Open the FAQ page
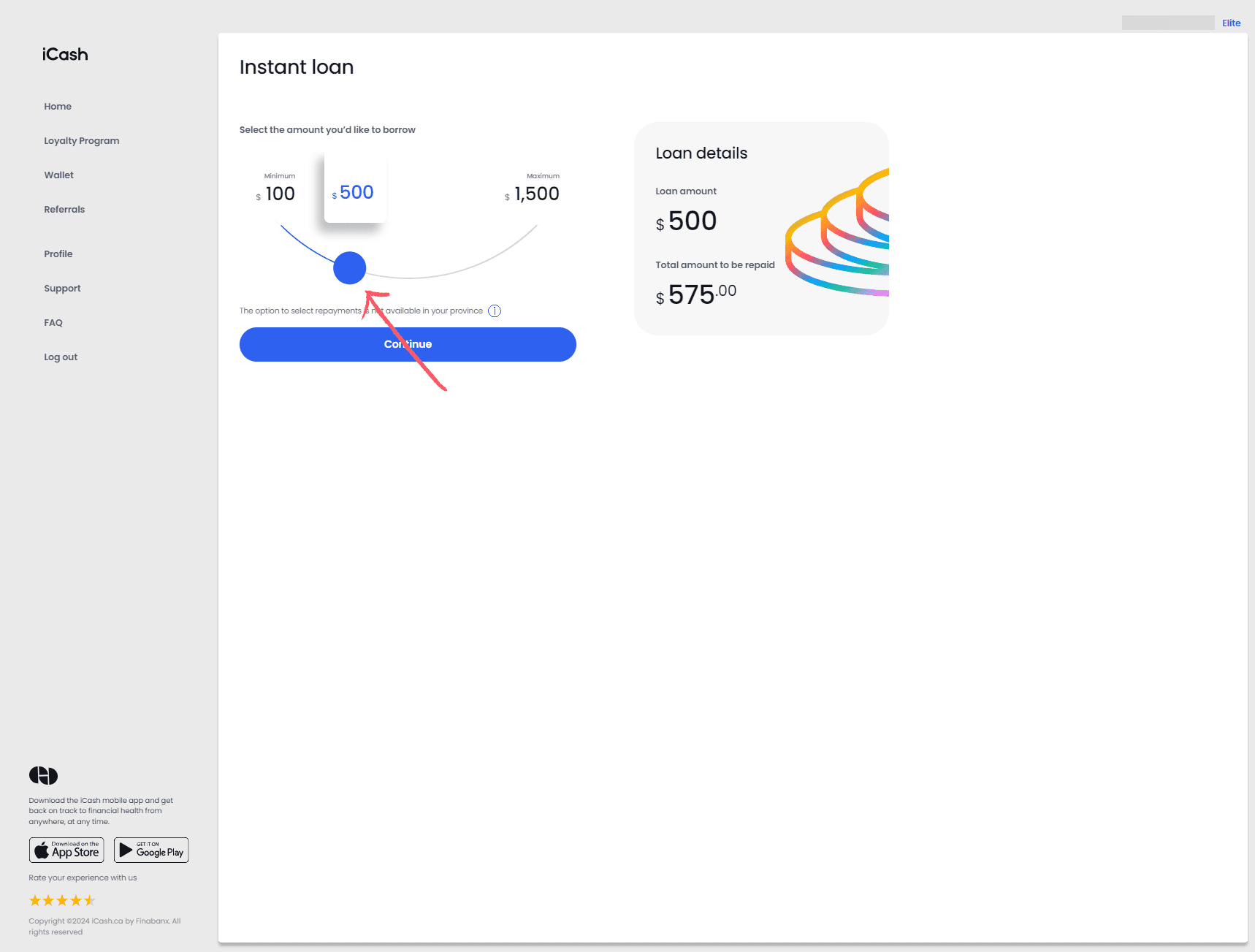 tap(53, 323)
